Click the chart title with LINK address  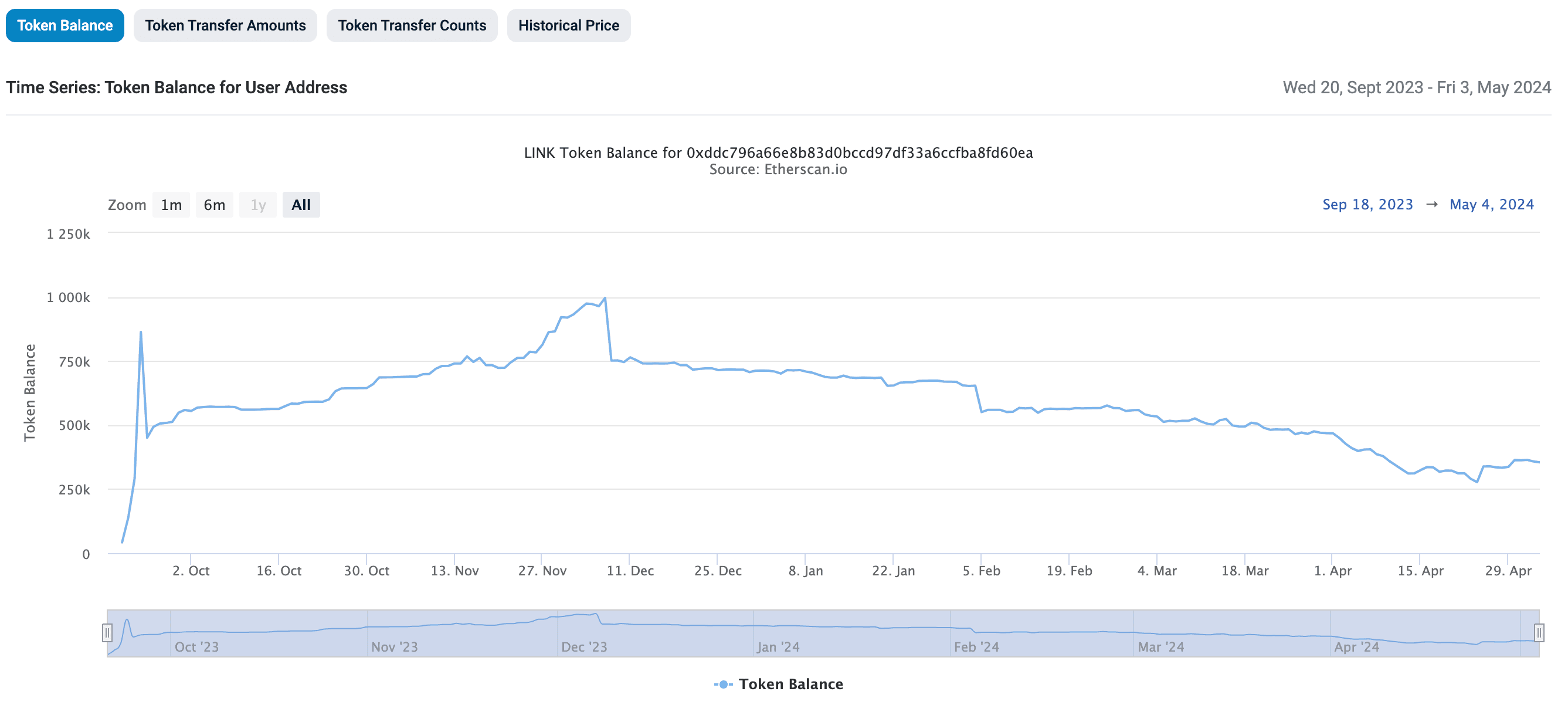coord(779,152)
